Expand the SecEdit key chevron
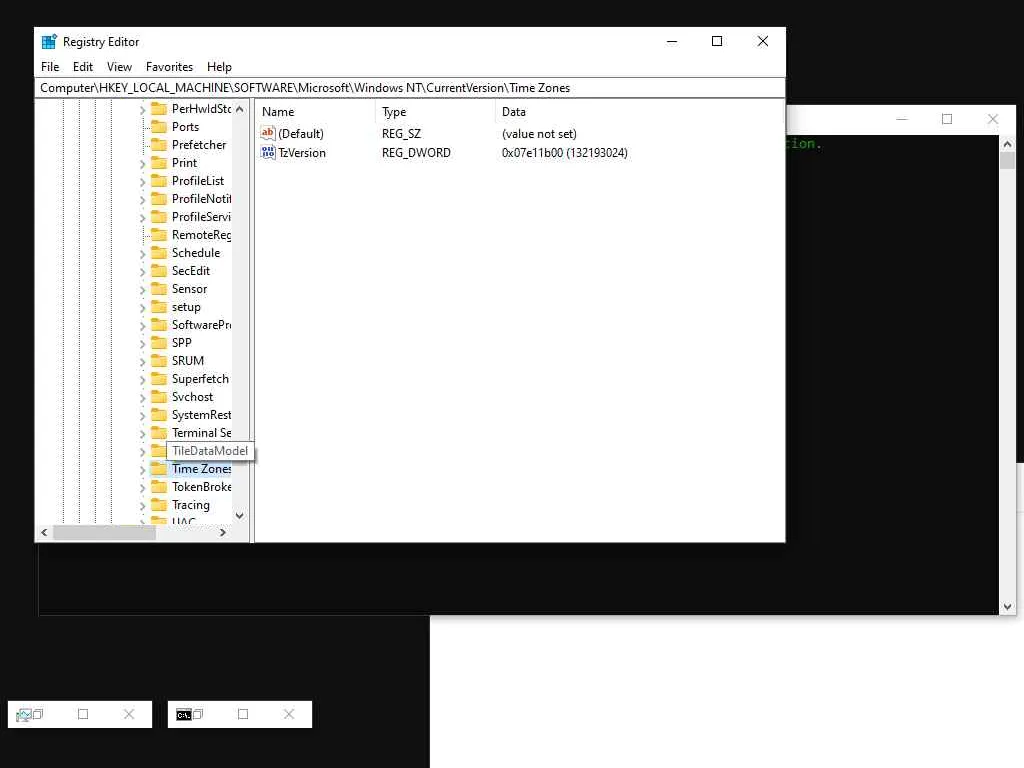This screenshot has width=1024, height=768. coord(142,272)
